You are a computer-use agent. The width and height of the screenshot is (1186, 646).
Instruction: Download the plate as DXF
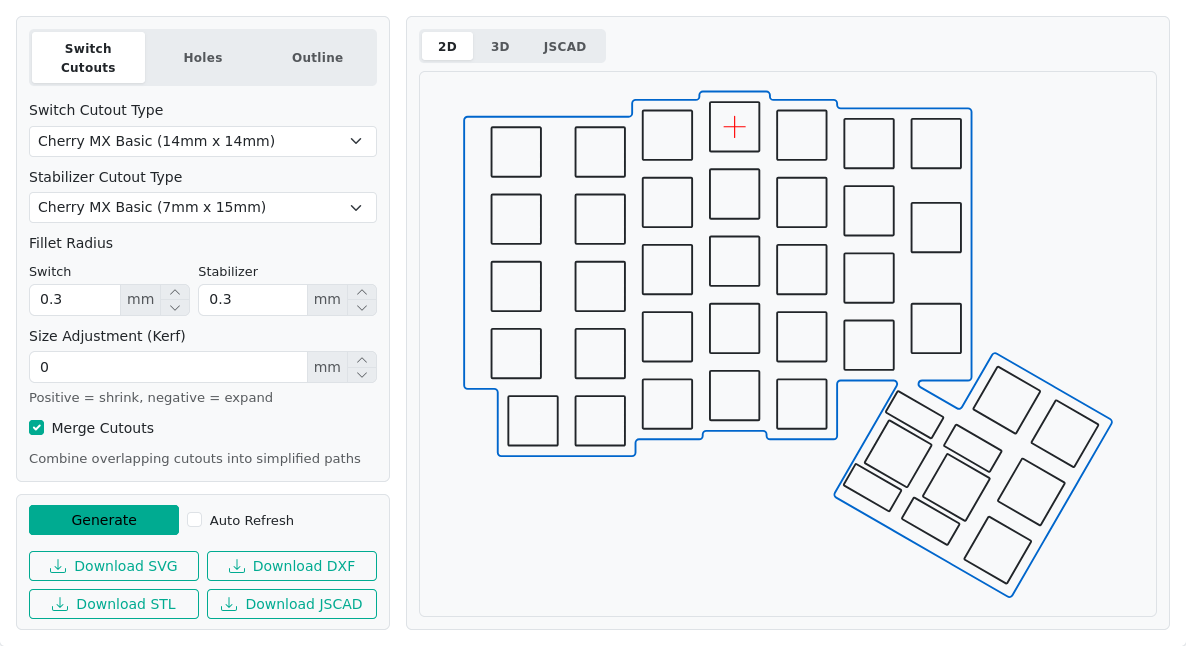coord(291,566)
